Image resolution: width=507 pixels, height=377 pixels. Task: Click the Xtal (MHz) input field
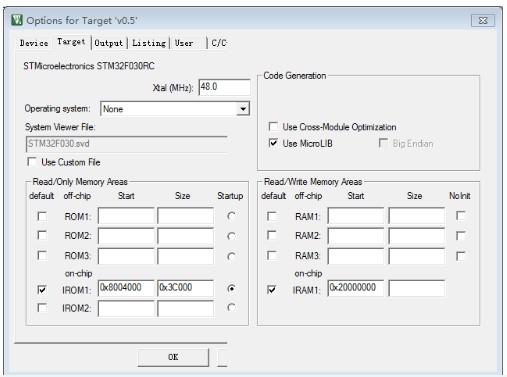coord(224,87)
